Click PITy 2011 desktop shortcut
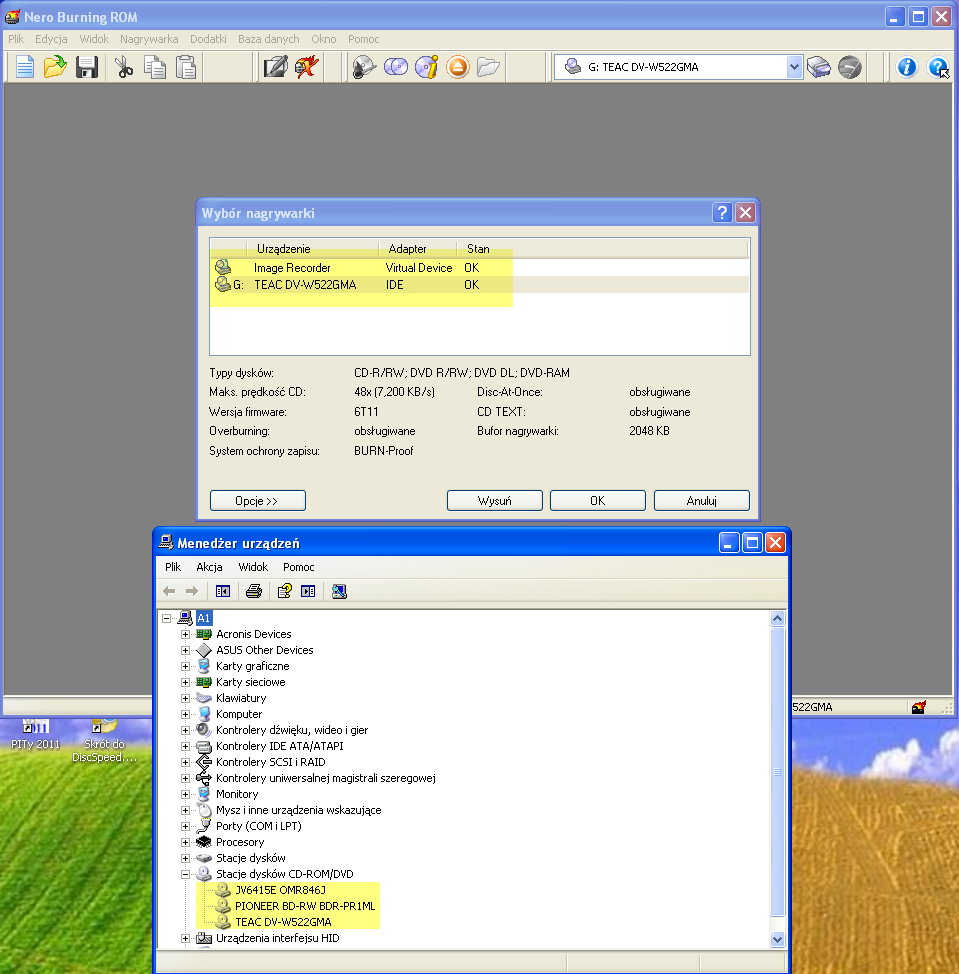The image size is (959, 974). click(x=35, y=735)
